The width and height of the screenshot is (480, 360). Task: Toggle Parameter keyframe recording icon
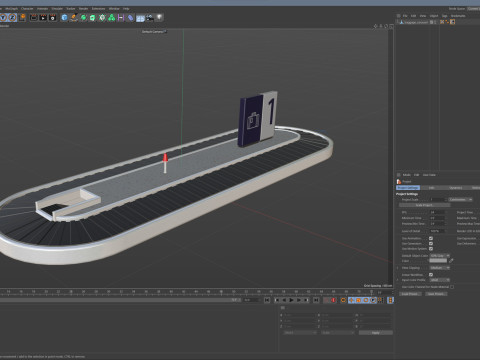373,300
